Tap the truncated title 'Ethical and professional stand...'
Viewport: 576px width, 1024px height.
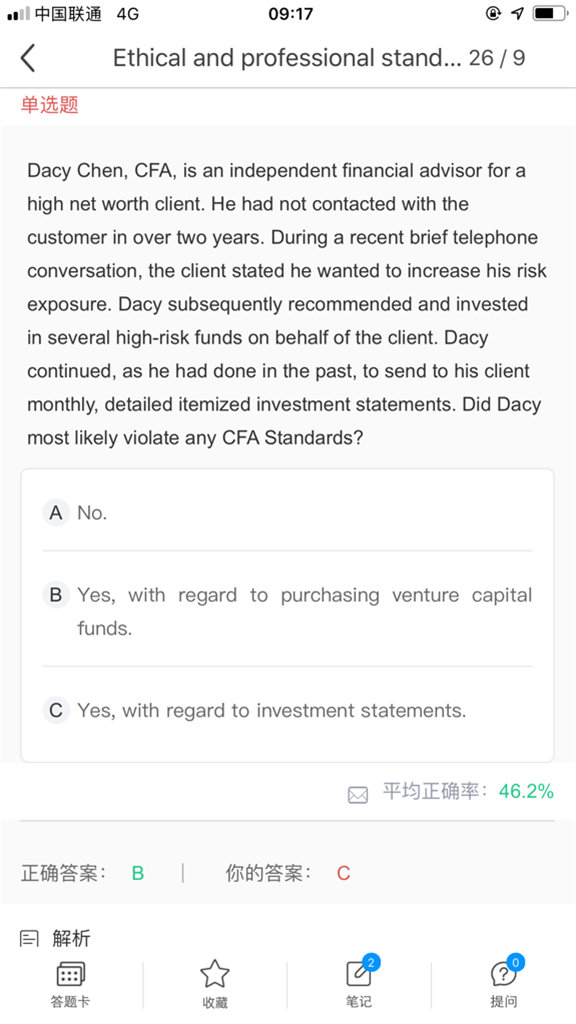[287, 58]
